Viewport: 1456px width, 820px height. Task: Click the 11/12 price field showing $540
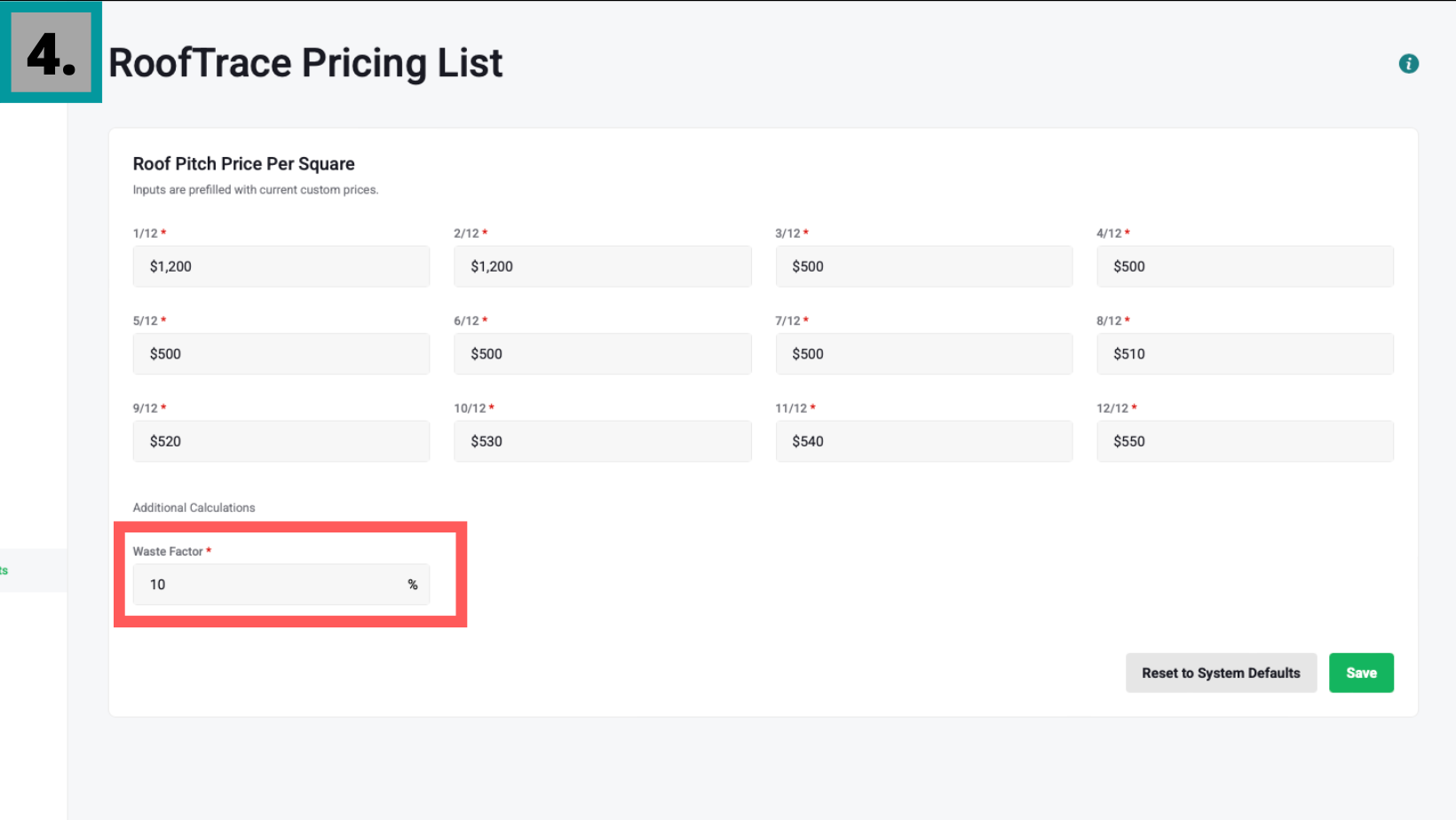923,441
